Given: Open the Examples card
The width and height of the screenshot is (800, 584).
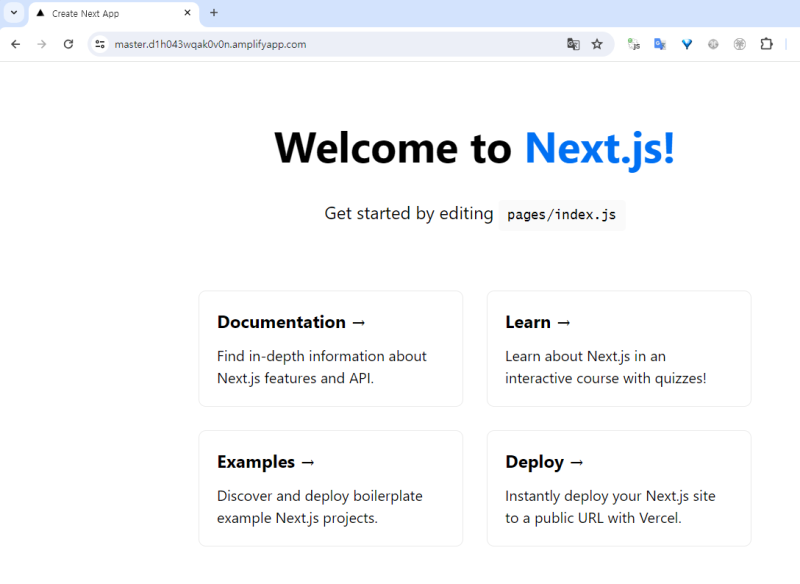Looking at the screenshot, I should pyautogui.click(x=330, y=488).
